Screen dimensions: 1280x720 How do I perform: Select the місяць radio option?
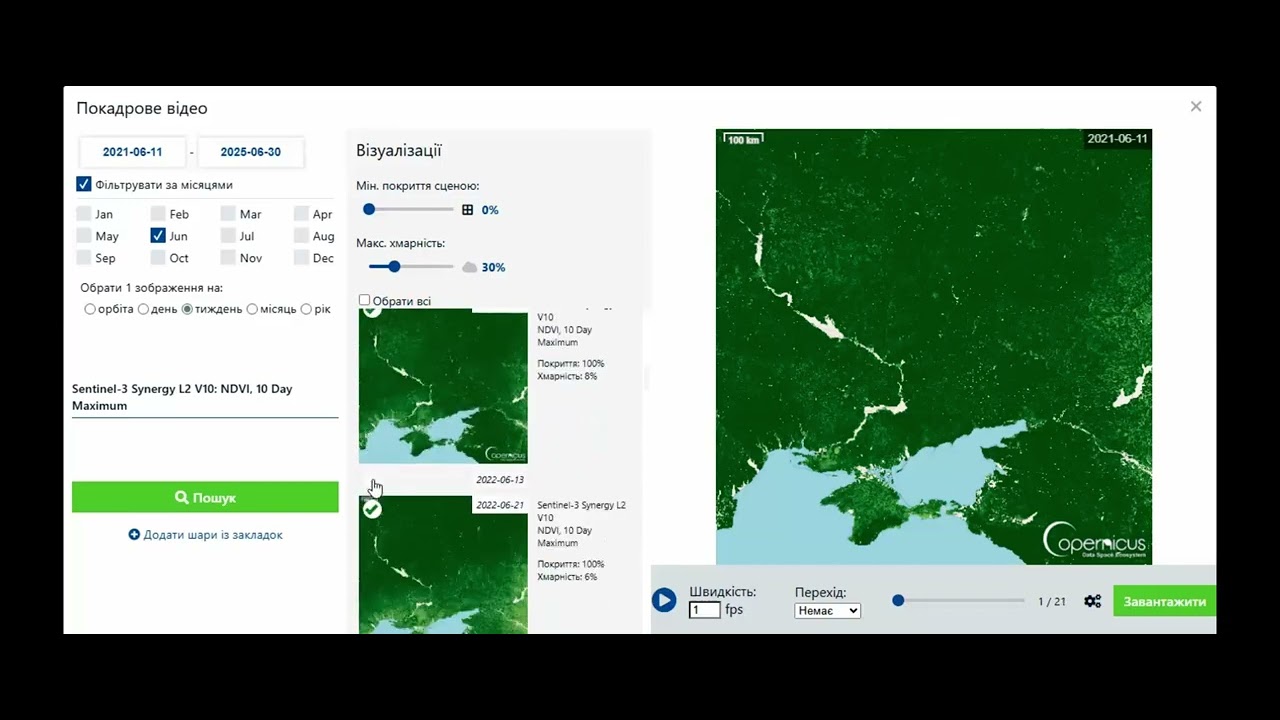252,309
